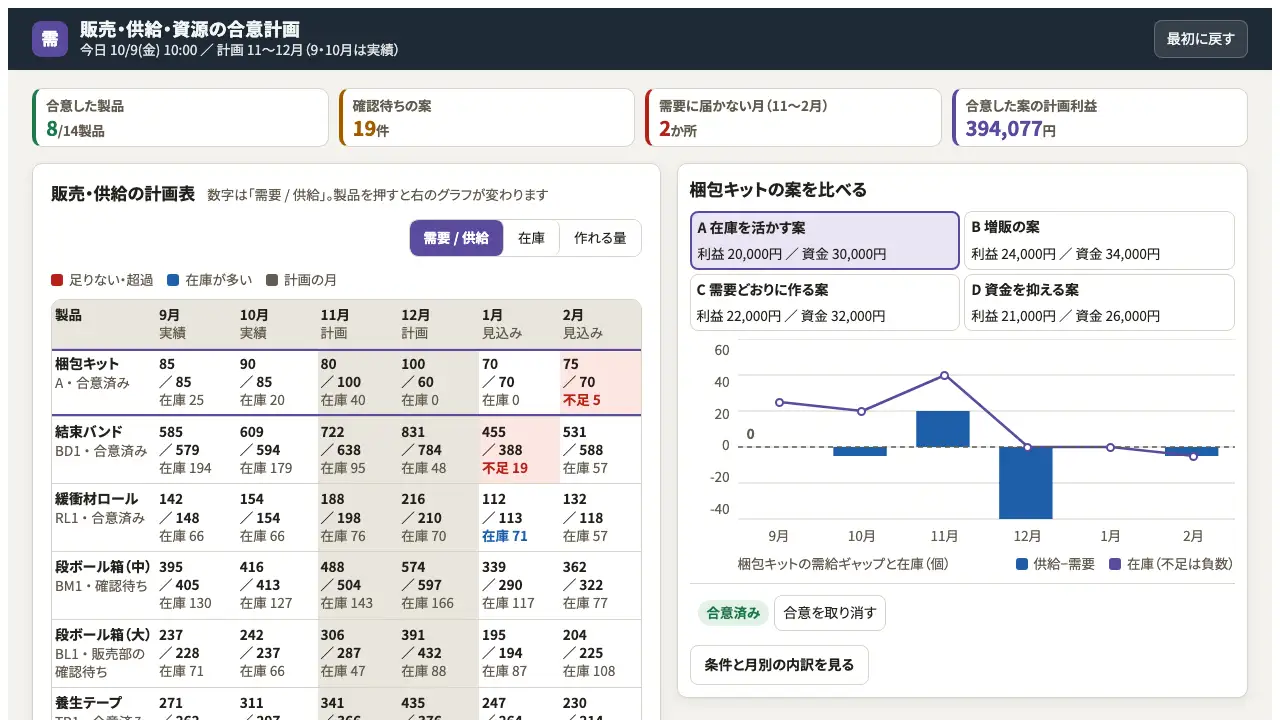Click 緩衝材ロール 9月 cell showing 142
This screenshot has width=1280, height=720.
(195, 518)
